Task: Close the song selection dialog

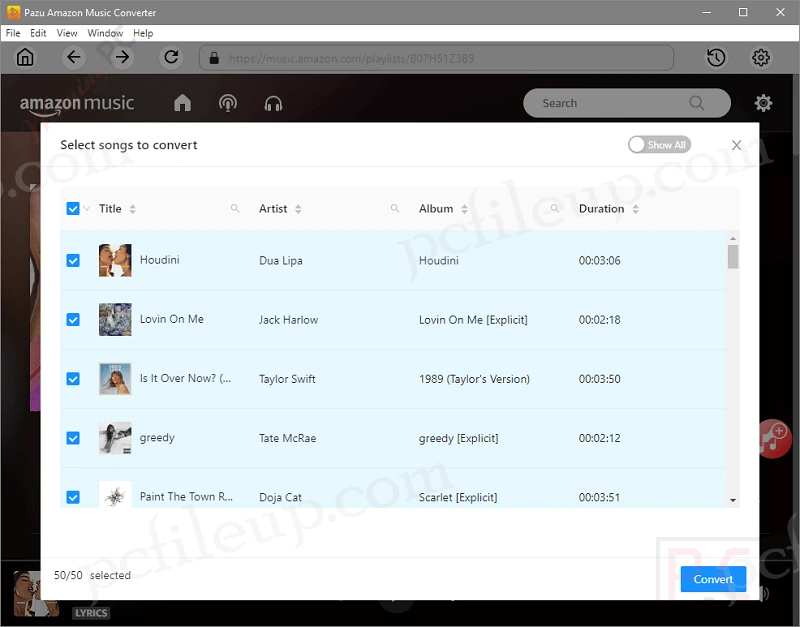Action: pos(737,145)
